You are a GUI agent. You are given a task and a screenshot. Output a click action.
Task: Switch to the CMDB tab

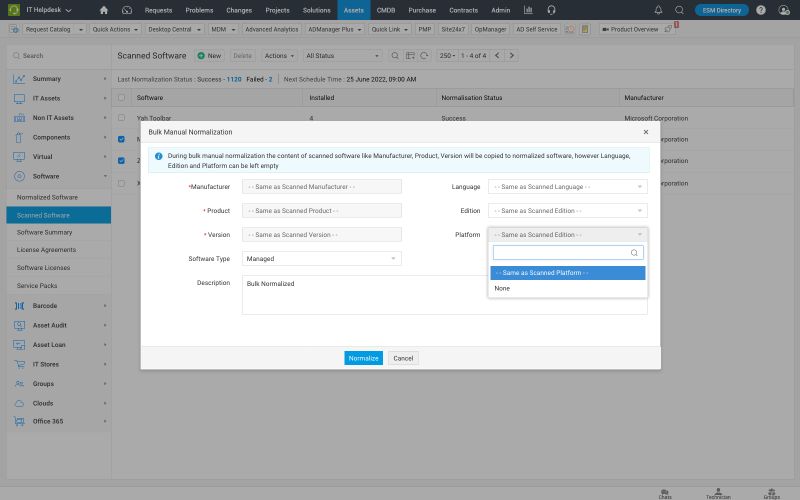pyautogui.click(x=386, y=10)
